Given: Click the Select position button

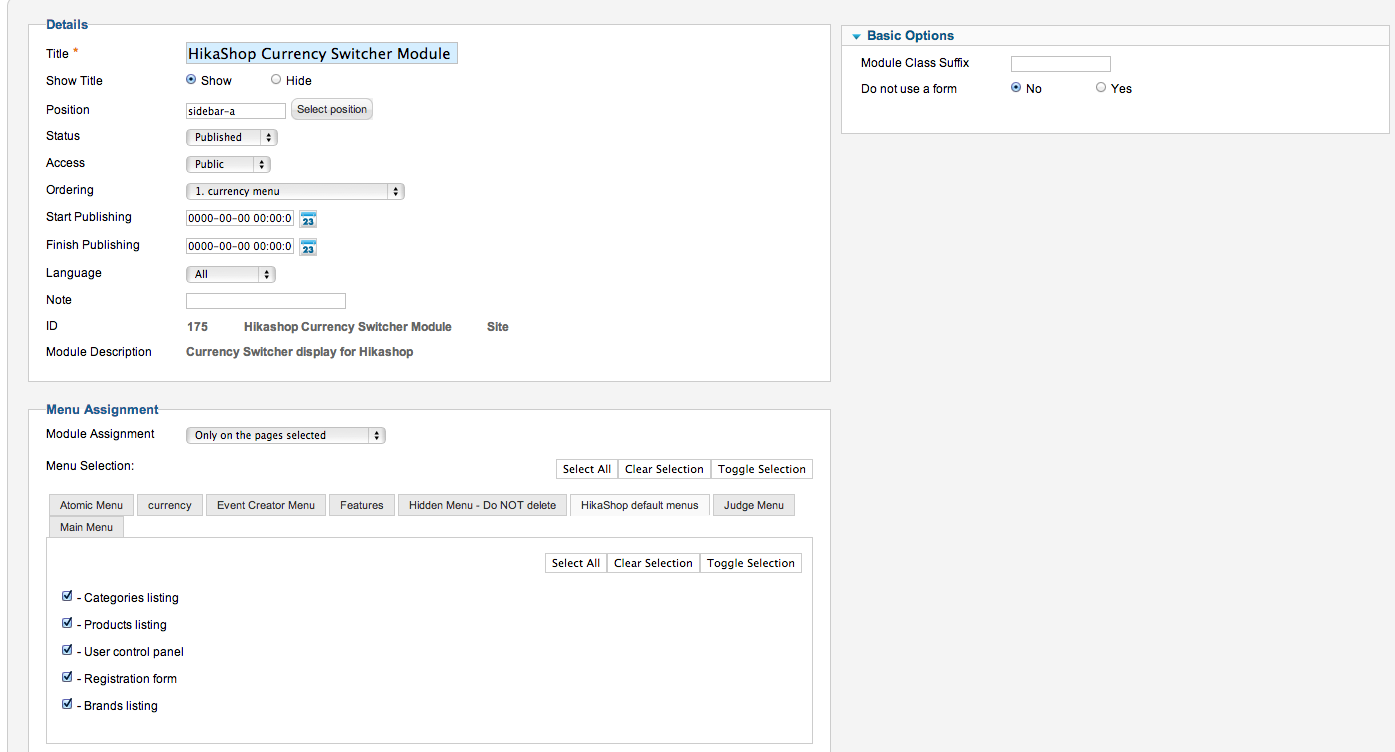Looking at the screenshot, I should coord(332,109).
